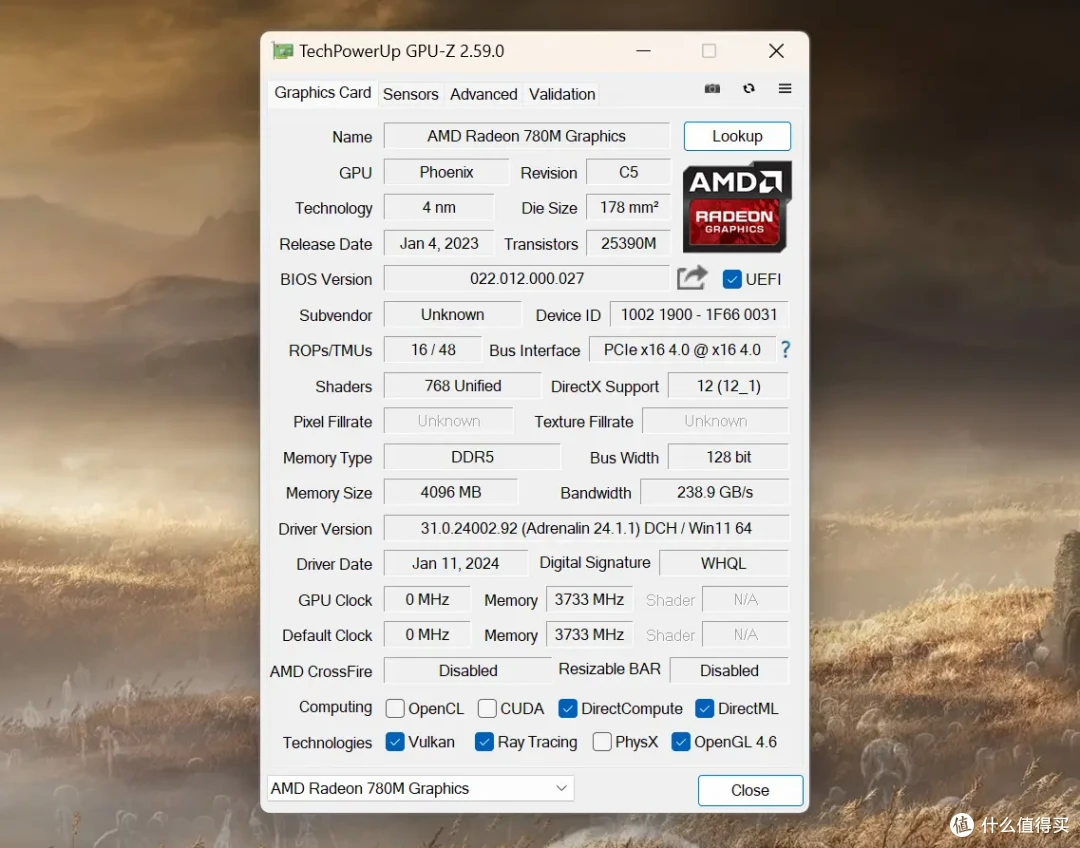
Task: Click the Resizable BAR value Disabled
Action: [729, 671]
